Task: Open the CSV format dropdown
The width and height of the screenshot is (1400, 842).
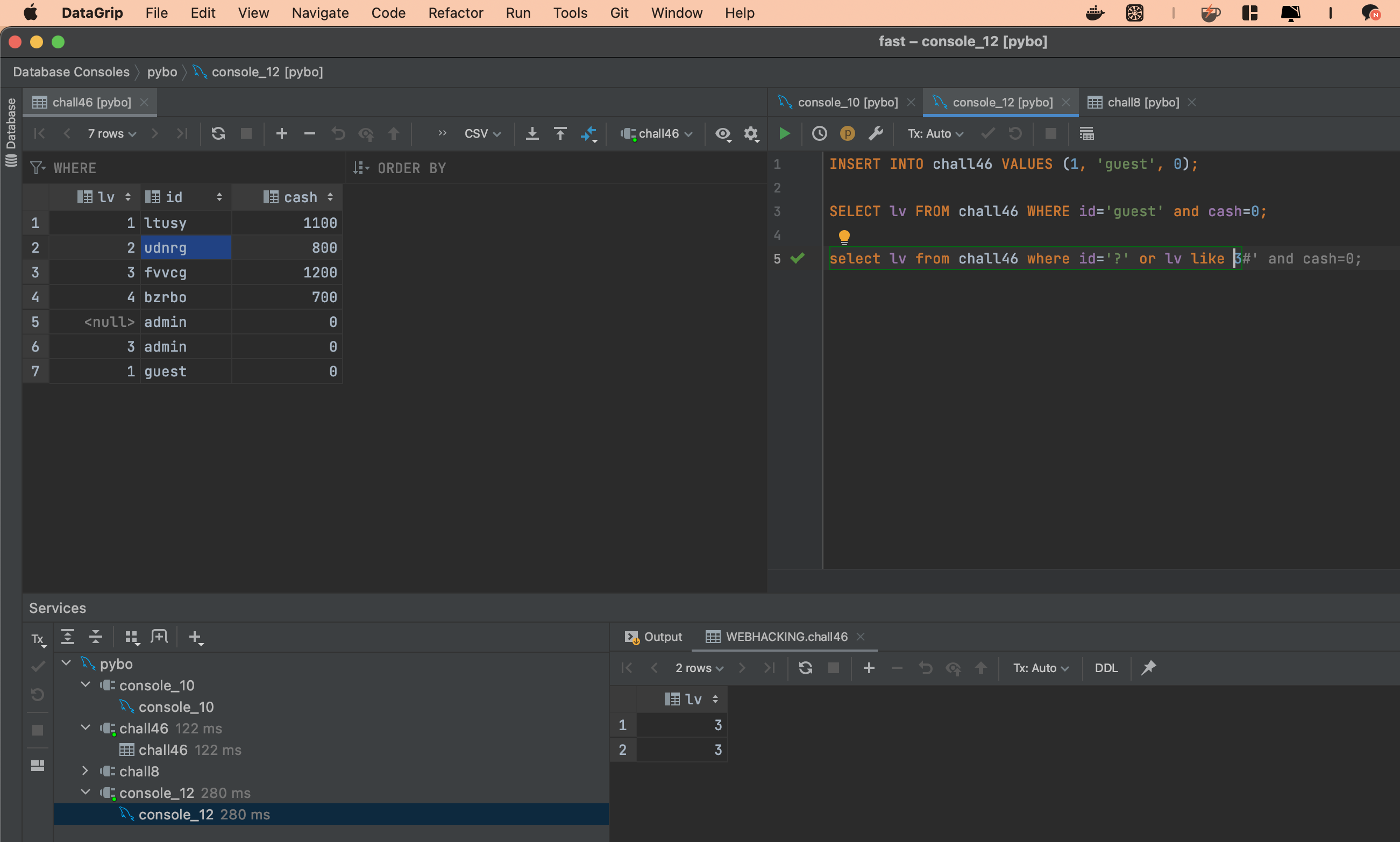Action: 482,134
